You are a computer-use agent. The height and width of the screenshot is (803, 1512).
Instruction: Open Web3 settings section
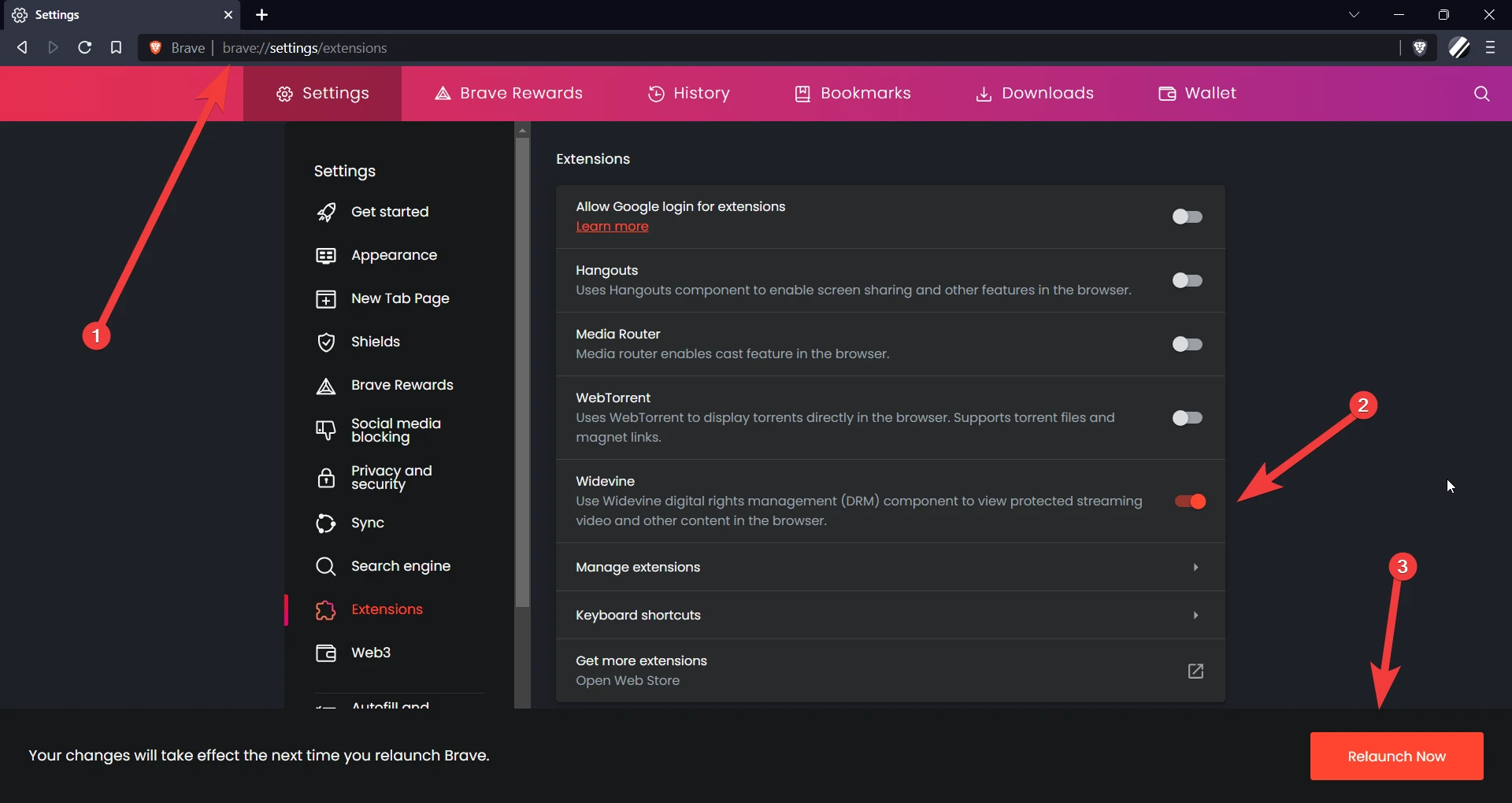coord(371,653)
